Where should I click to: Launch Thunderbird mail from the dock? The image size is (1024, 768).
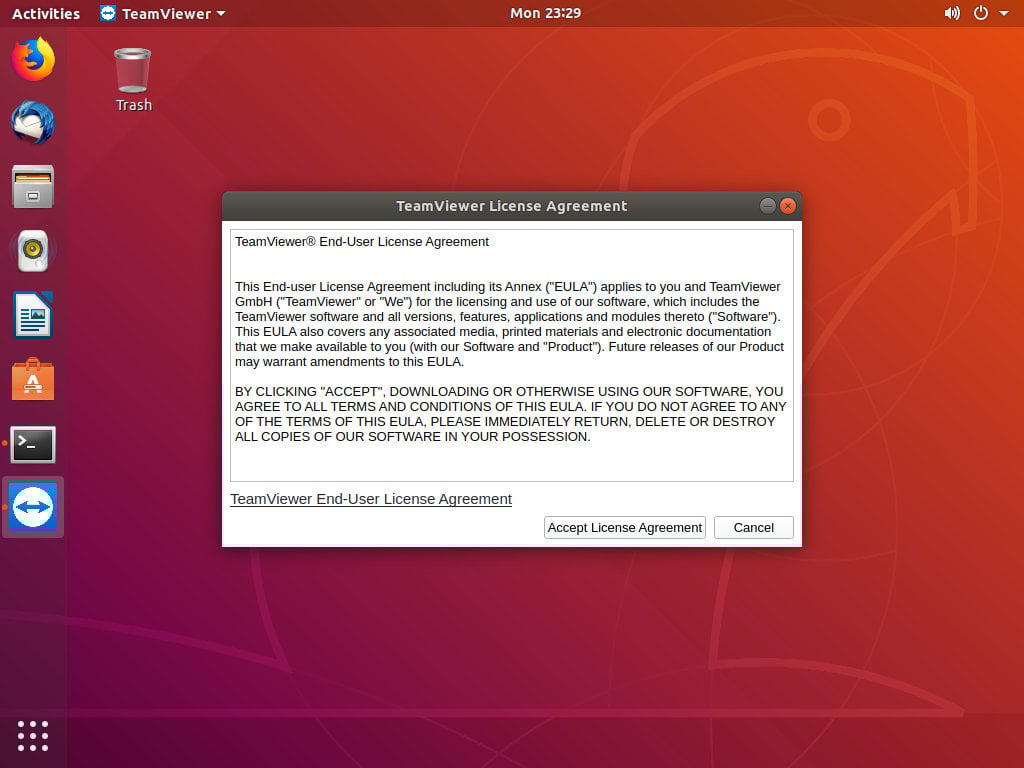tap(33, 122)
